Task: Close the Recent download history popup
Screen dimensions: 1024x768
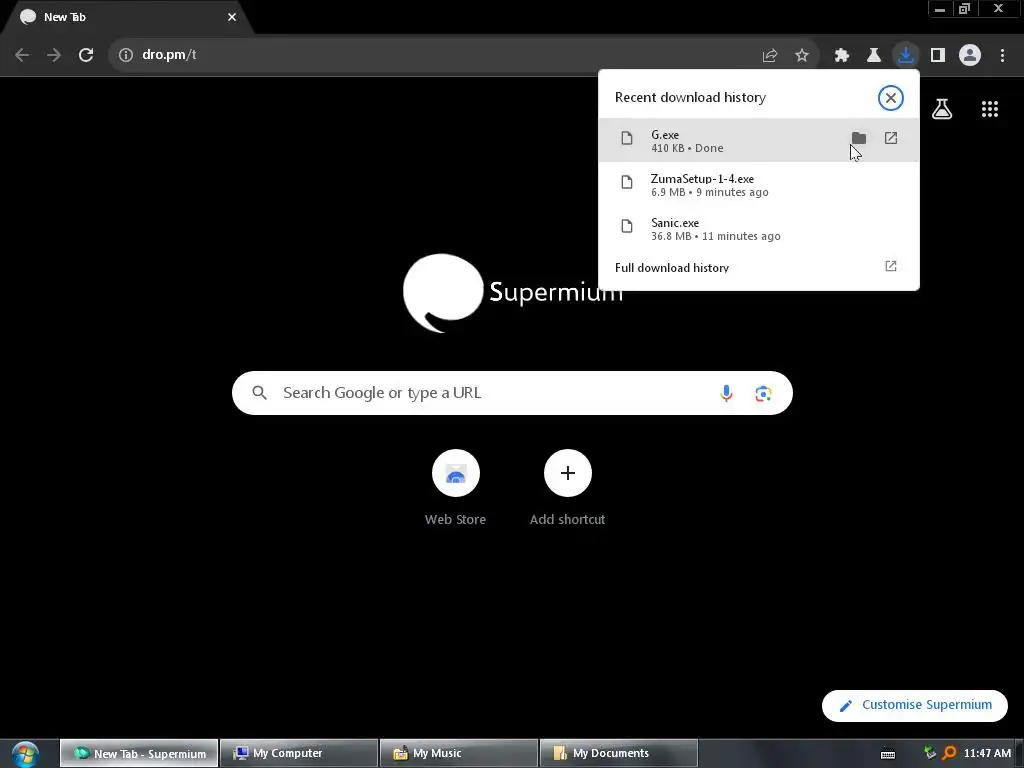Action: point(890,98)
